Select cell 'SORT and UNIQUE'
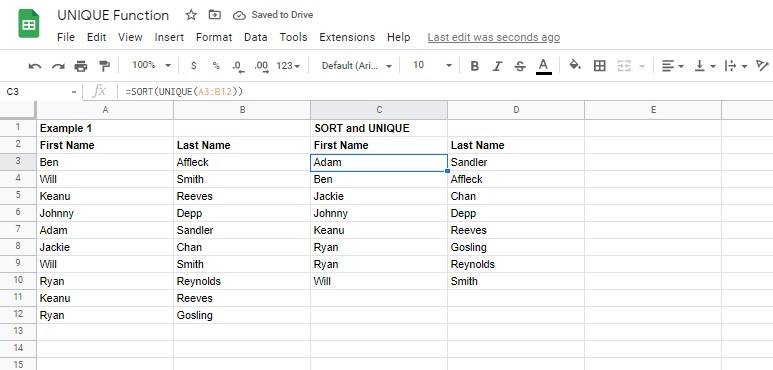773x370 pixels. 379,128
